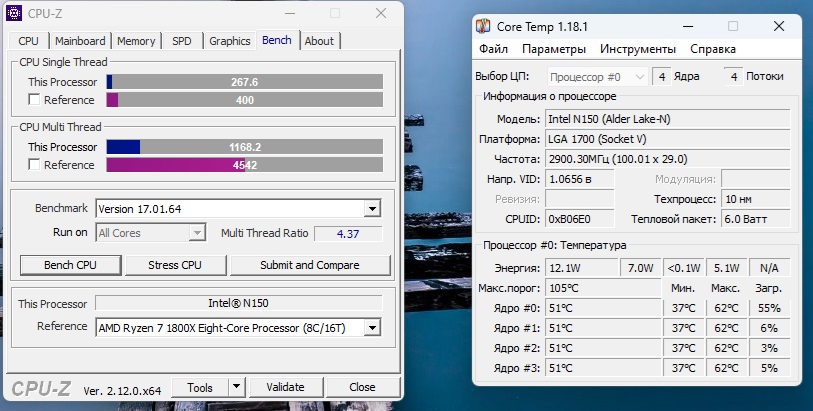
Task: Click Ядро #0 load value 55%
Action: point(769,308)
